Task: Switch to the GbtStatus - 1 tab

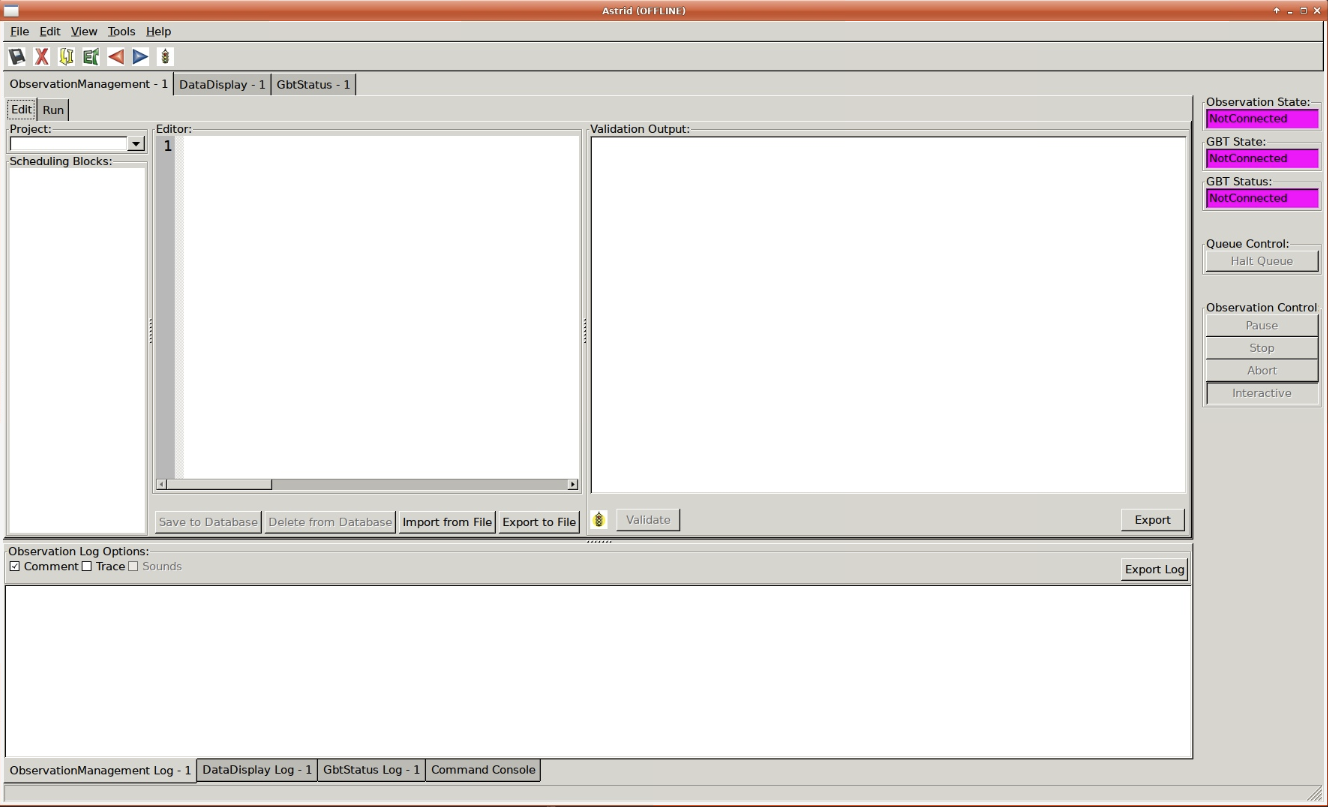Action: point(314,85)
